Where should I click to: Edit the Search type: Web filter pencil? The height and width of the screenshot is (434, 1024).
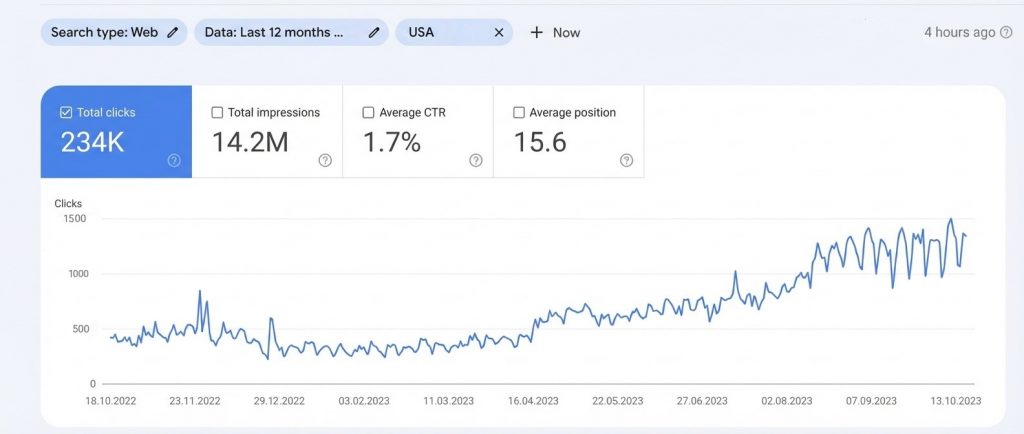coord(173,32)
